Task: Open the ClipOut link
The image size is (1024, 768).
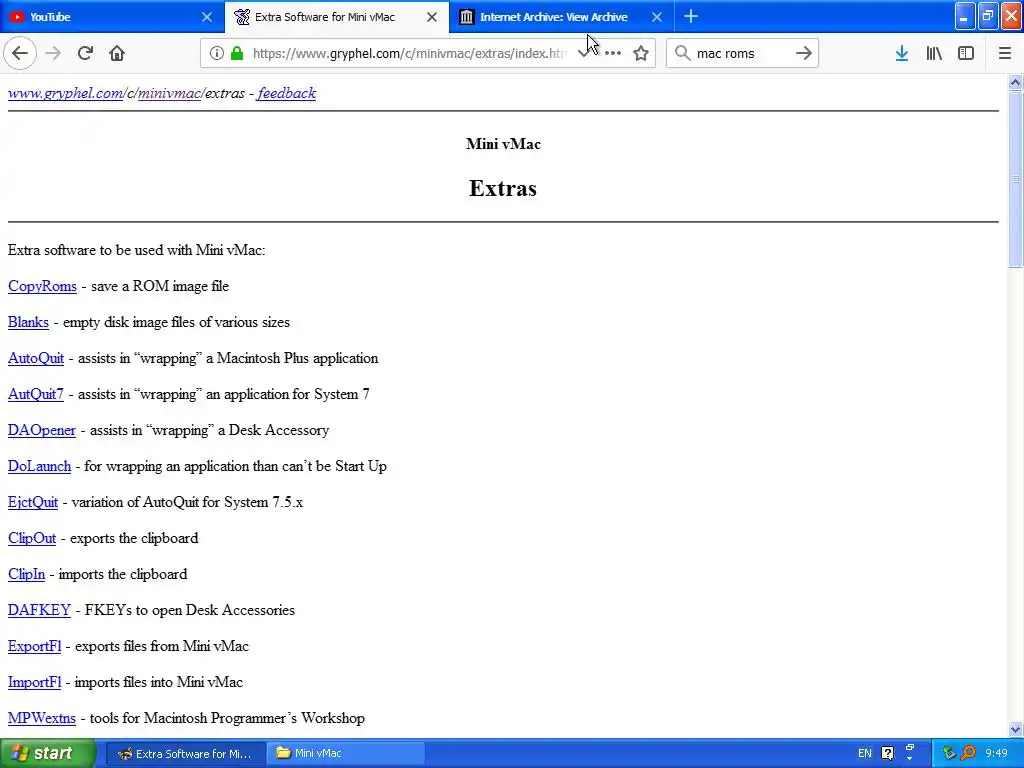Action: point(32,537)
